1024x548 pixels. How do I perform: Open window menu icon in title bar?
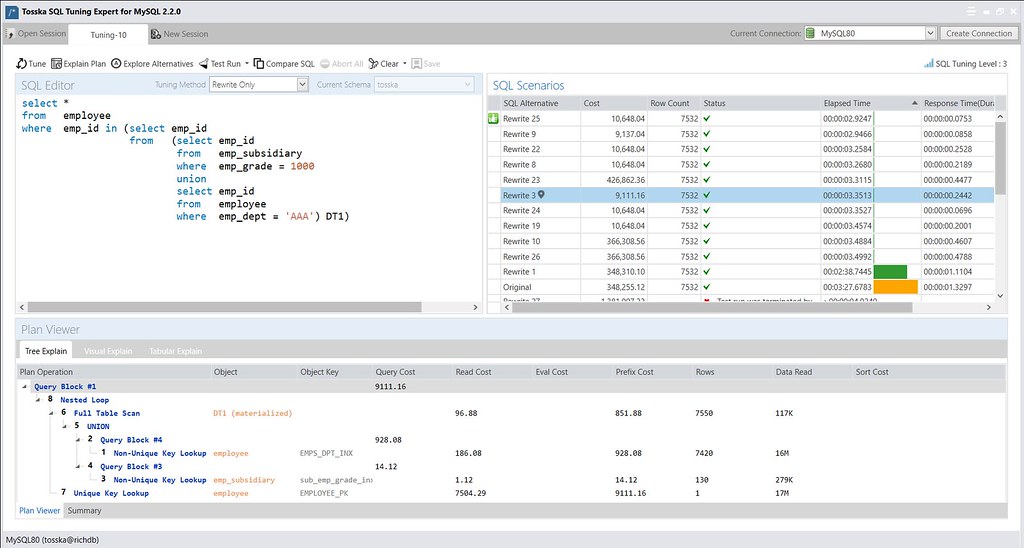972,11
